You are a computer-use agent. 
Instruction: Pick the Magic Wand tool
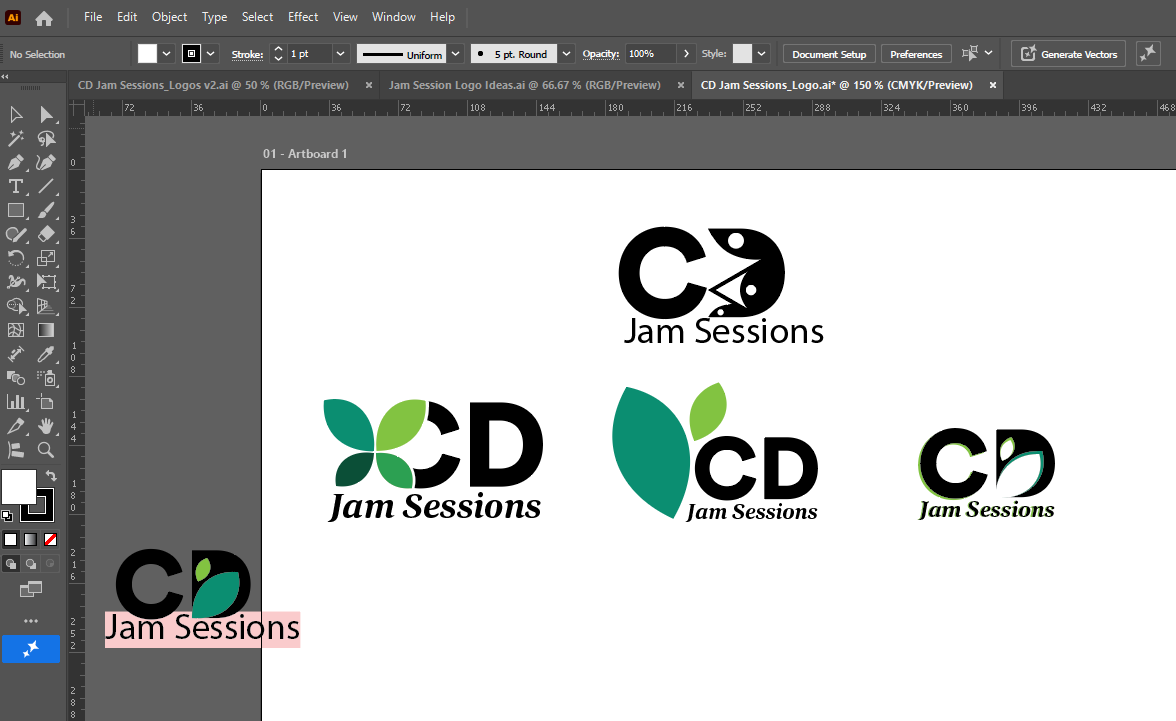pos(15,139)
